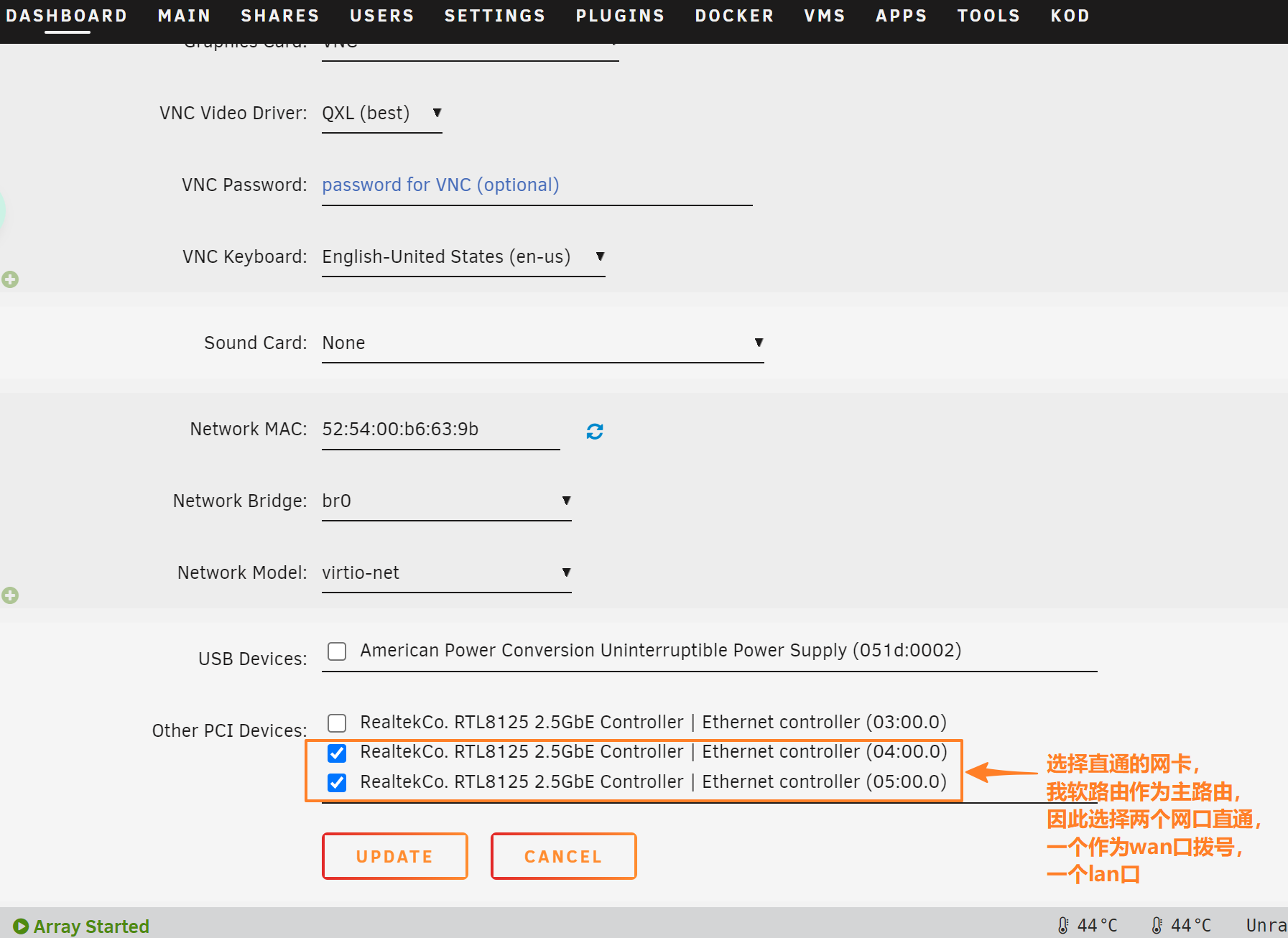Screen dimensions: 1288x938
Task: Open the Tools tab
Action: tap(989, 16)
